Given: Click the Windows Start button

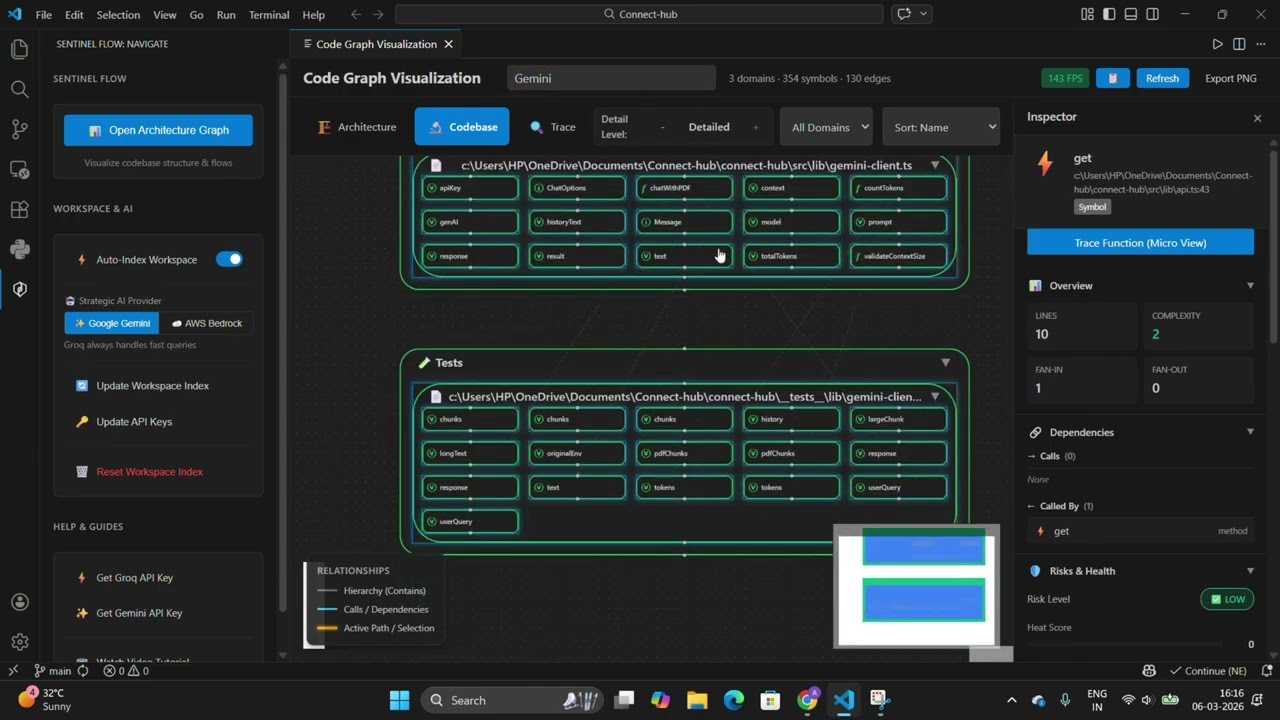Looking at the screenshot, I should click(x=399, y=700).
